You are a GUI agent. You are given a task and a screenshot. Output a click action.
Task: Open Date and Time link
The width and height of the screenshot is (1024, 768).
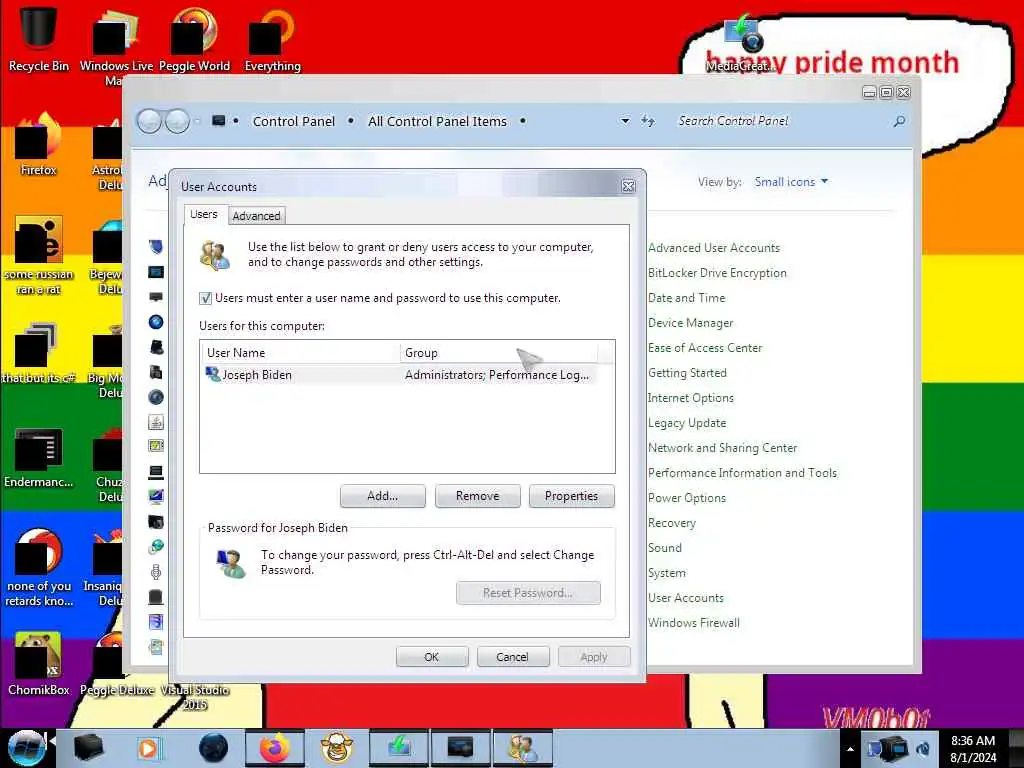(x=686, y=298)
